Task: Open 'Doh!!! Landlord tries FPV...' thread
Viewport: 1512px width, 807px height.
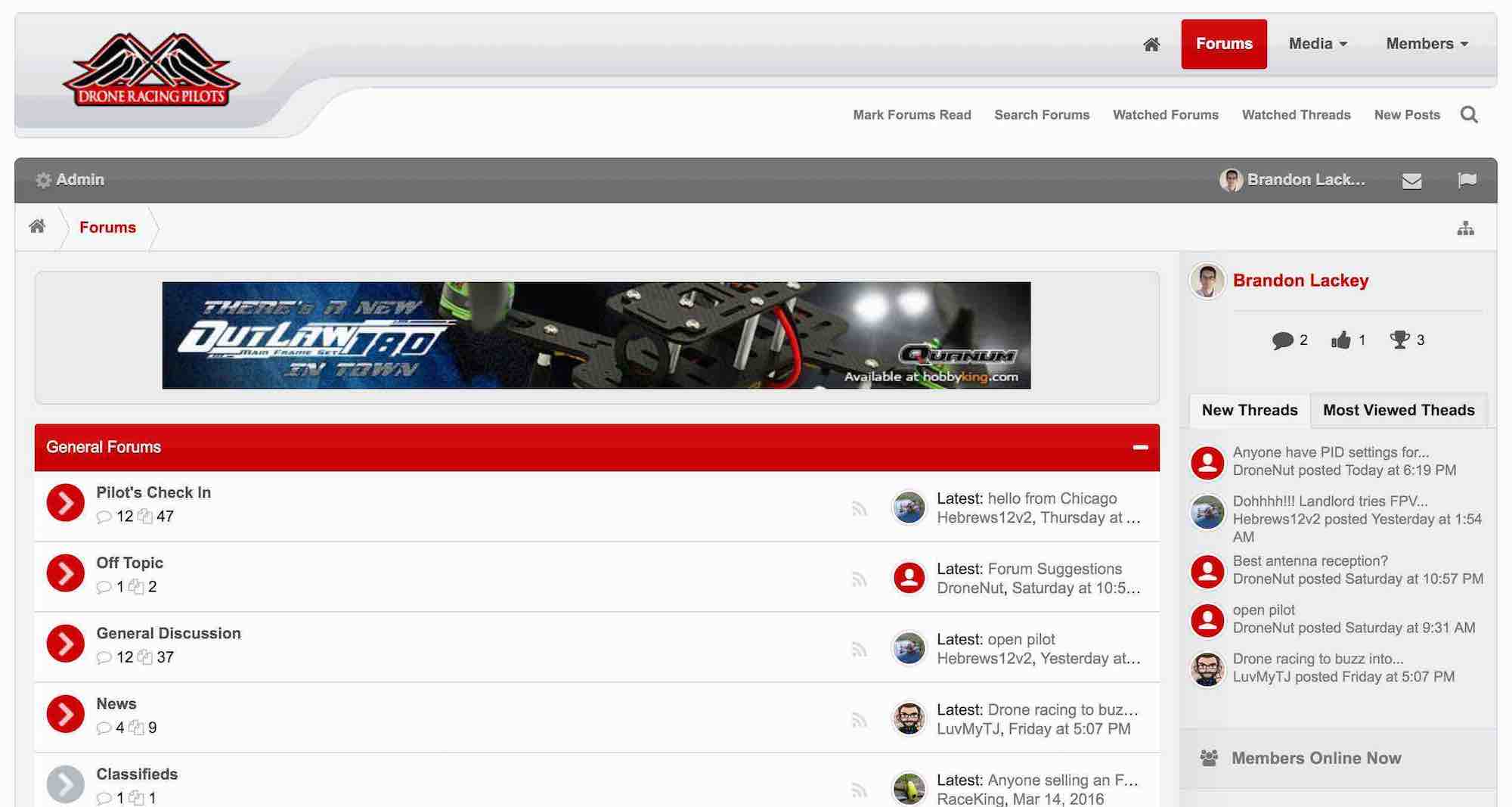Action: point(1330,501)
